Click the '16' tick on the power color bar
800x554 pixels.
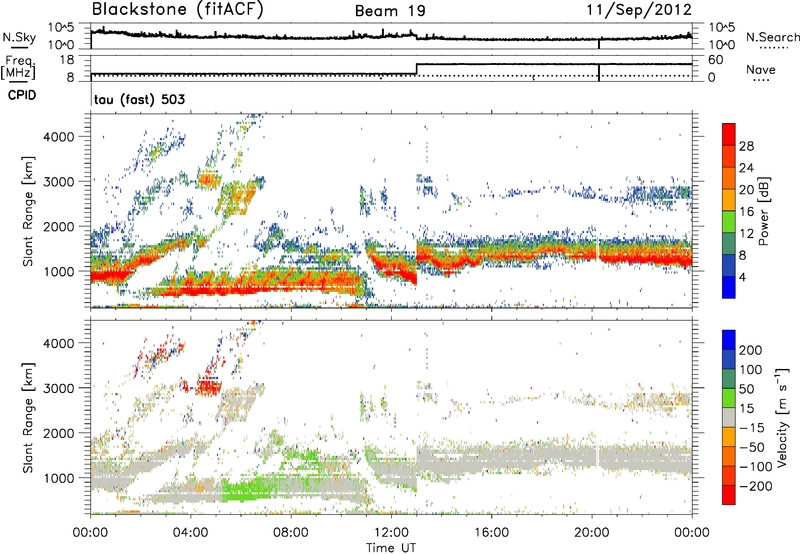pyautogui.click(x=746, y=212)
